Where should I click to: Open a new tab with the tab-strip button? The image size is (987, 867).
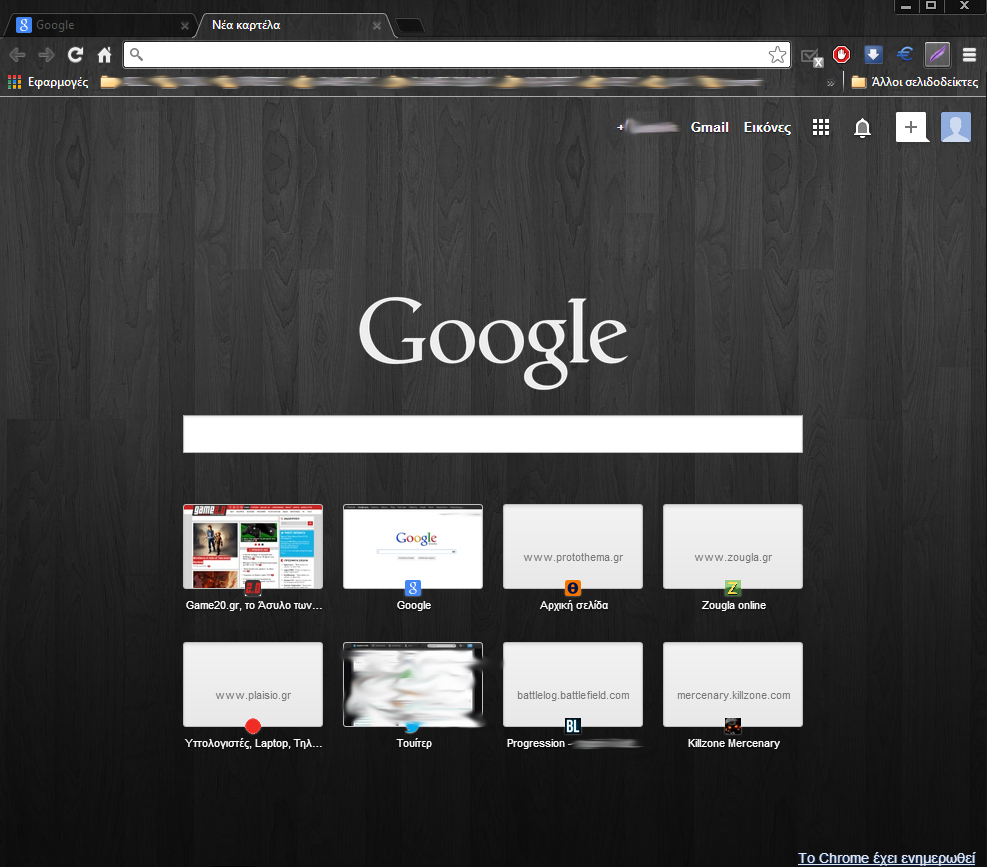point(410,26)
